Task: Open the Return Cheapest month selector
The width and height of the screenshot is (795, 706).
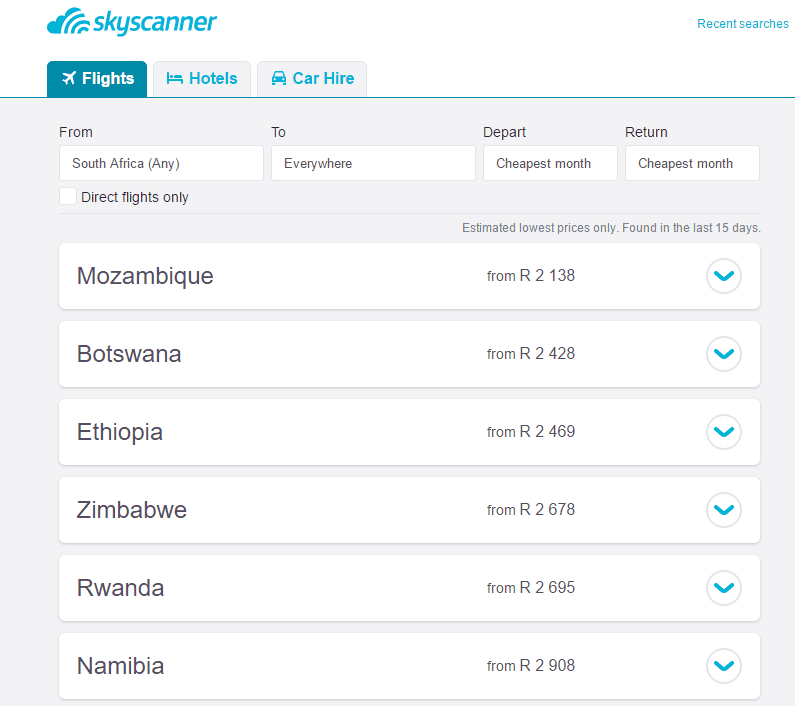Action: [x=692, y=163]
